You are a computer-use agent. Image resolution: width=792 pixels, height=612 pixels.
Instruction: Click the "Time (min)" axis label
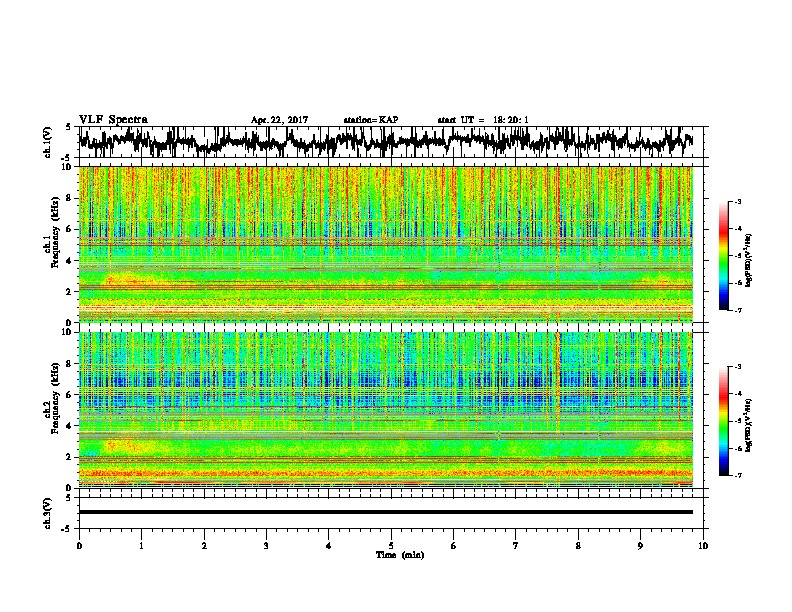[400, 555]
